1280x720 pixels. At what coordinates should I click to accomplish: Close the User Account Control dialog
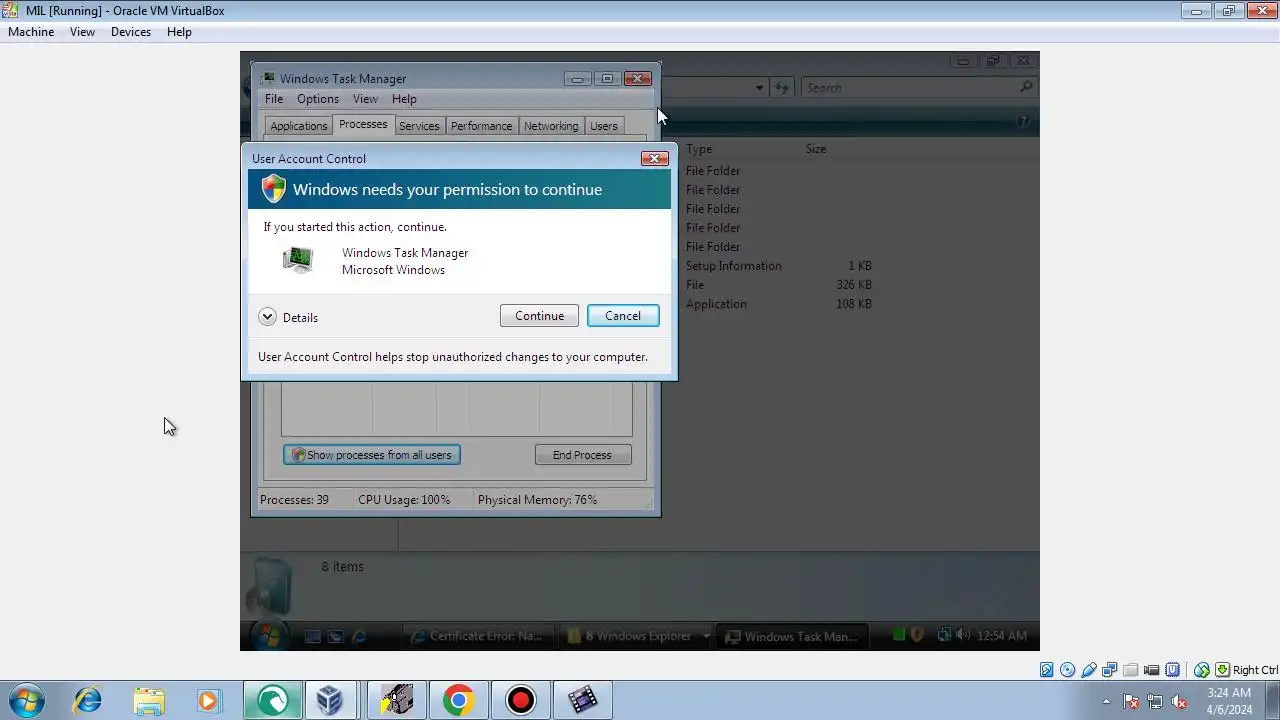click(x=654, y=158)
